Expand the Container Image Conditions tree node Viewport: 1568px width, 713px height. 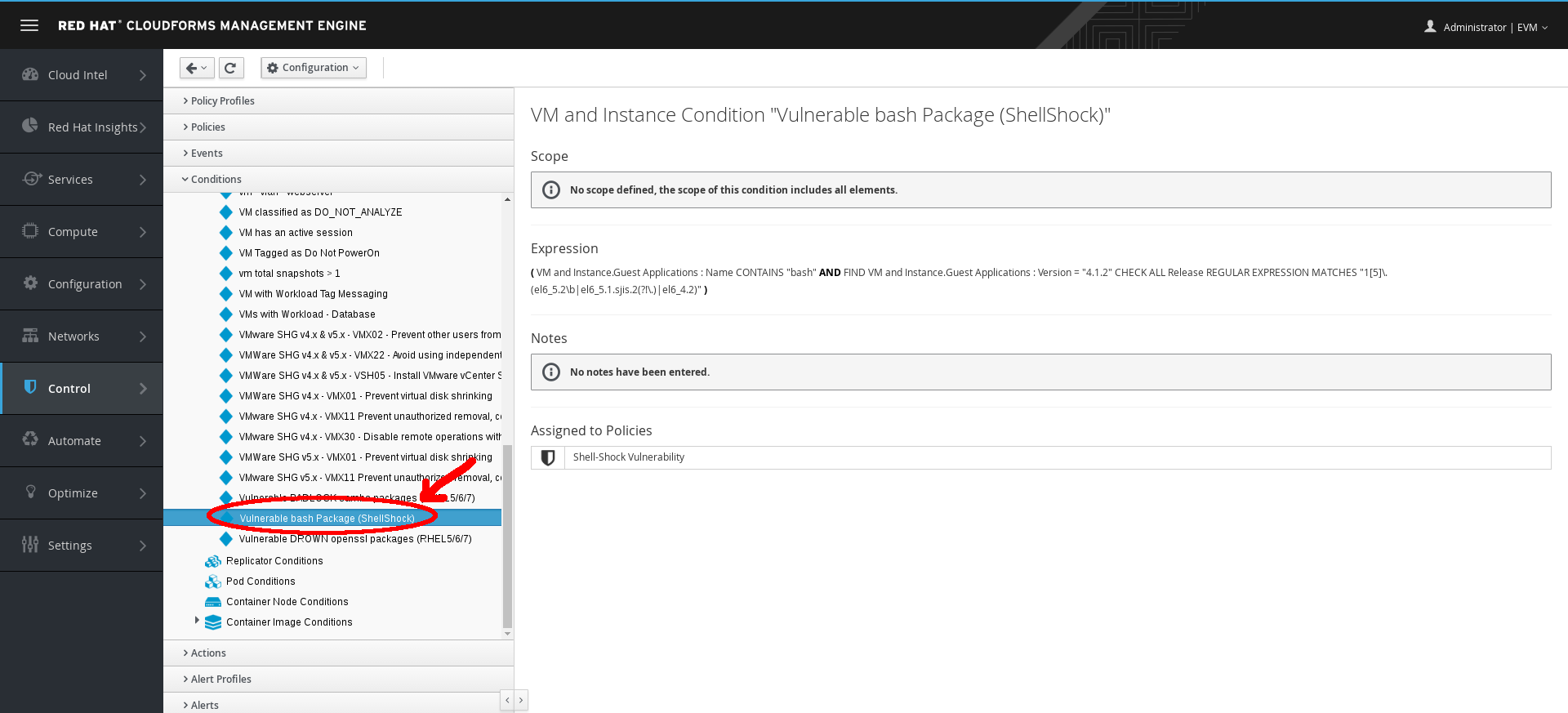pyautogui.click(x=197, y=621)
